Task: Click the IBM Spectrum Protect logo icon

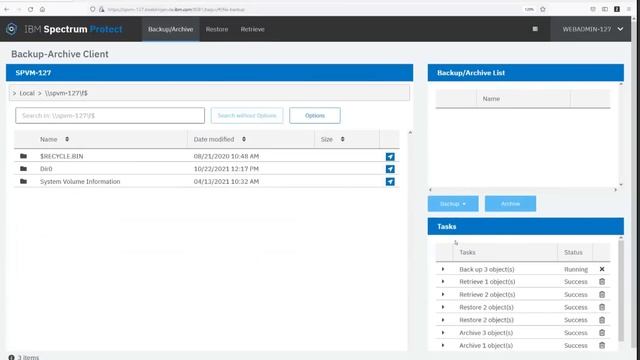Action: pos(11,29)
